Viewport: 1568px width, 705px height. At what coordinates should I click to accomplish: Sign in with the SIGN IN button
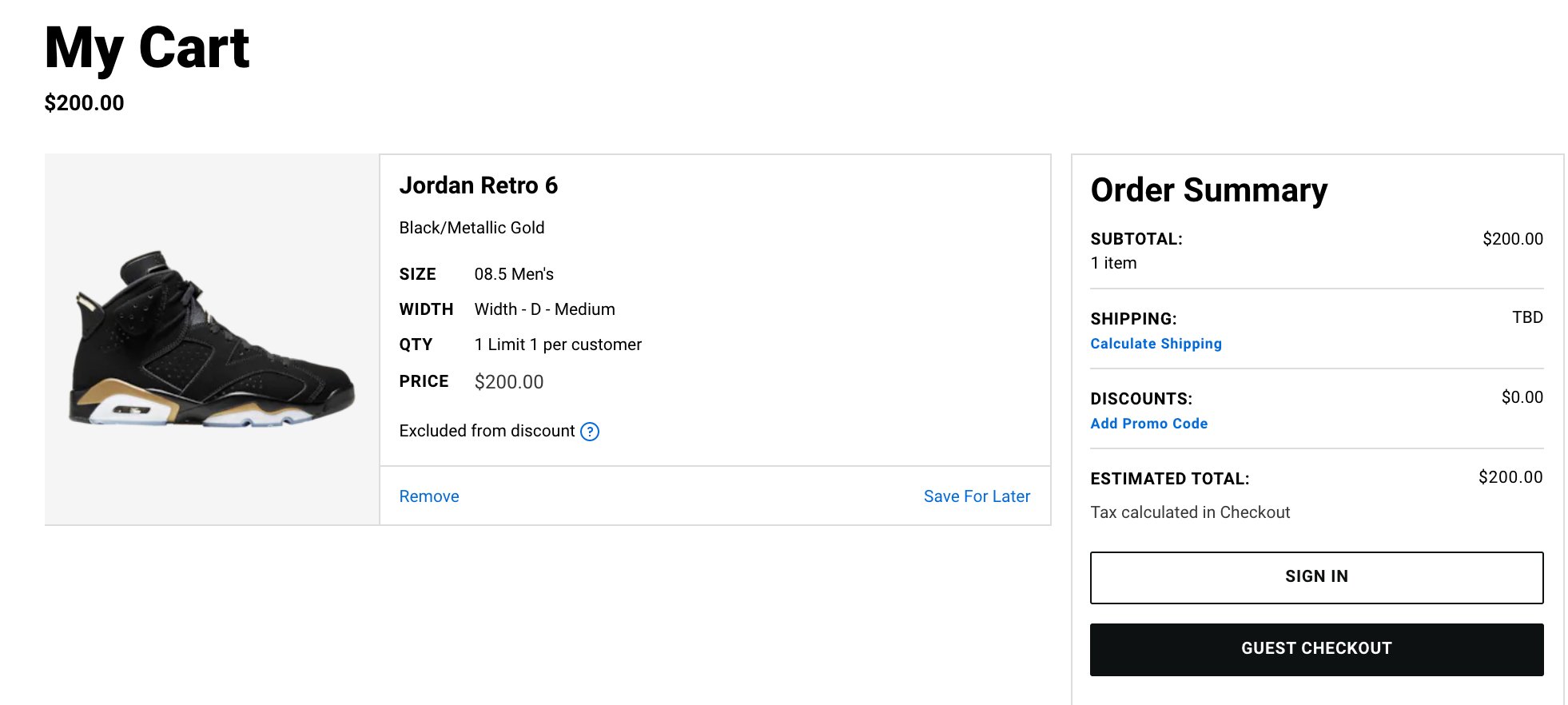[x=1317, y=577]
